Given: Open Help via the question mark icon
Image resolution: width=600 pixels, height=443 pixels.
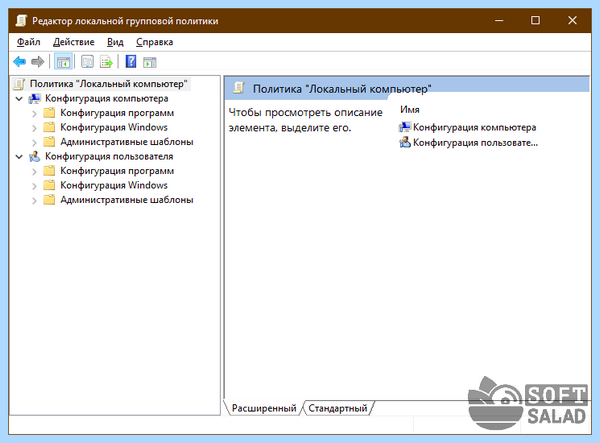Looking at the screenshot, I should coord(131,62).
